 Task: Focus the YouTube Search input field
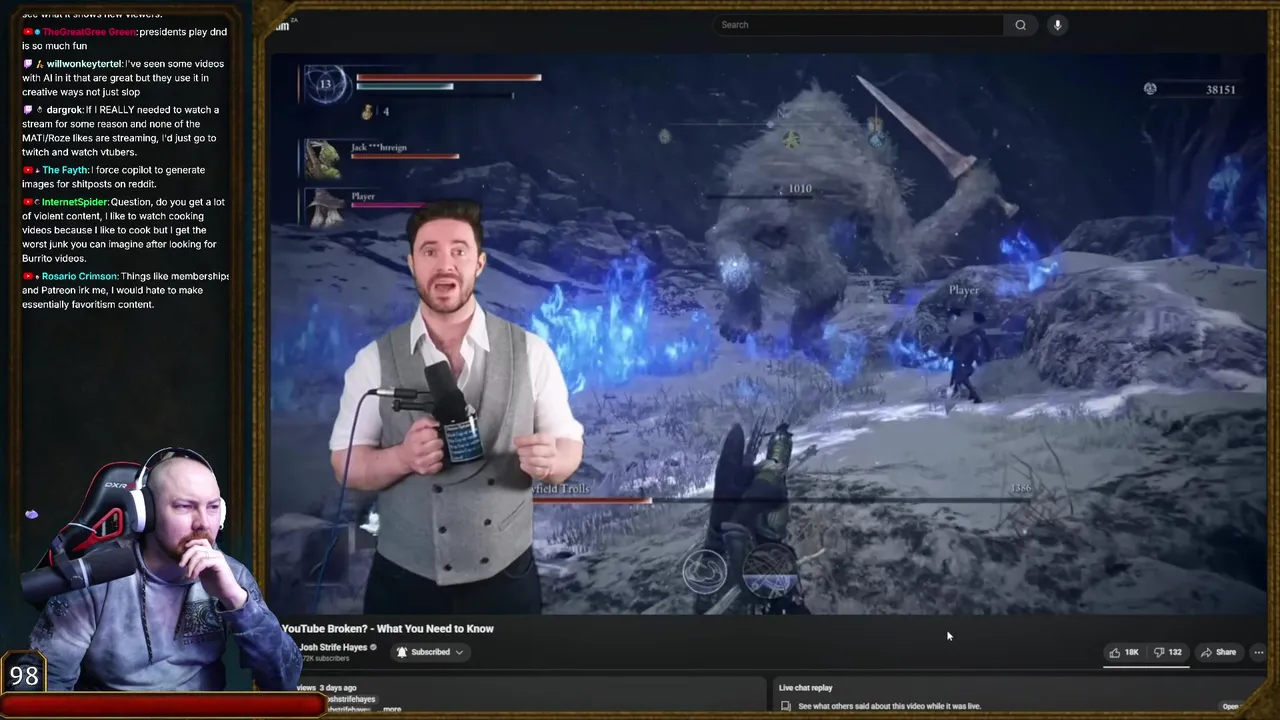coord(861,25)
